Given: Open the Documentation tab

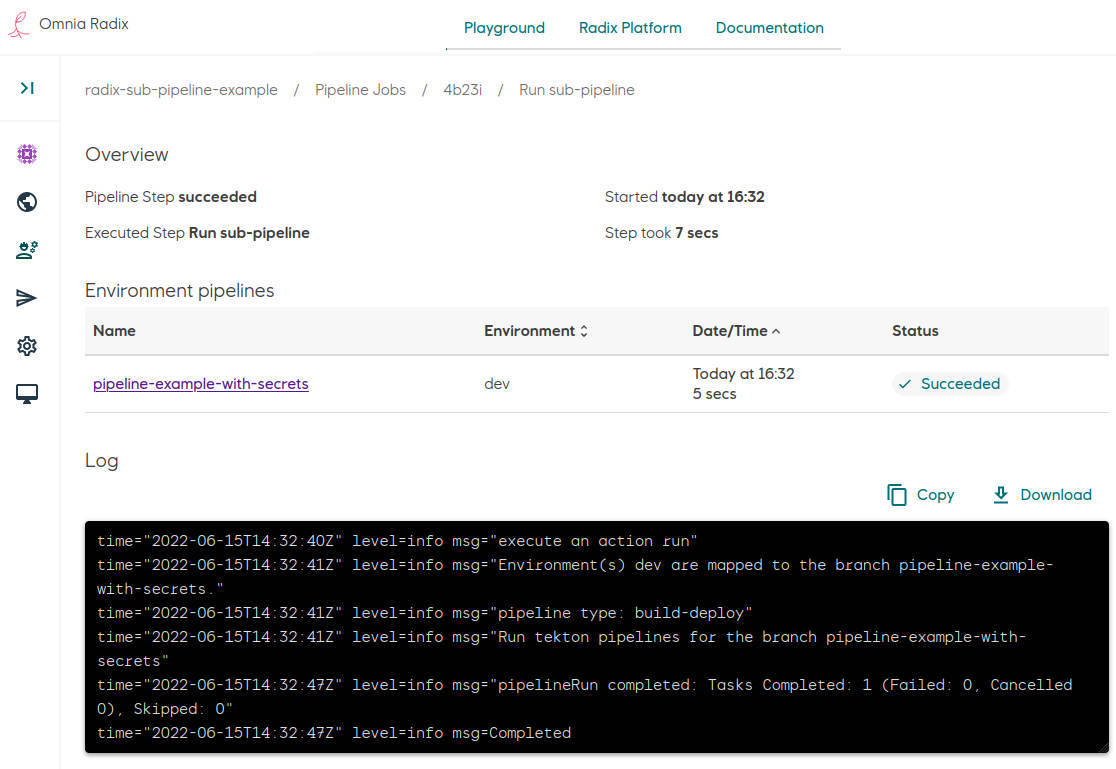Looking at the screenshot, I should (769, 27).
